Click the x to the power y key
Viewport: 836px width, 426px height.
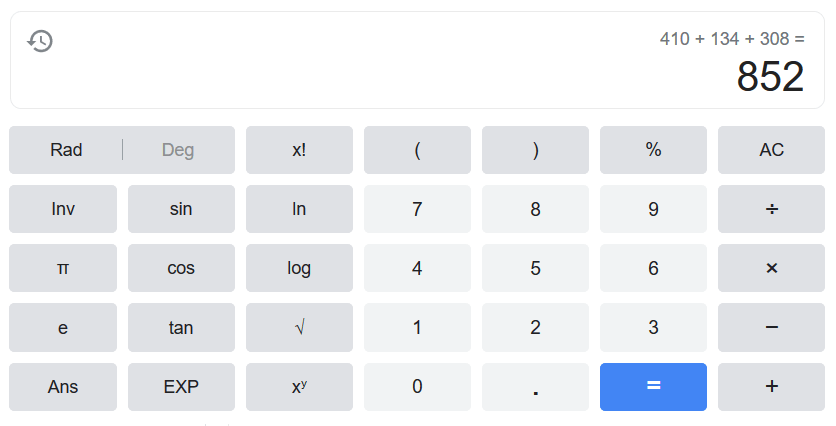pyautogui.click(x=299, y=387)
